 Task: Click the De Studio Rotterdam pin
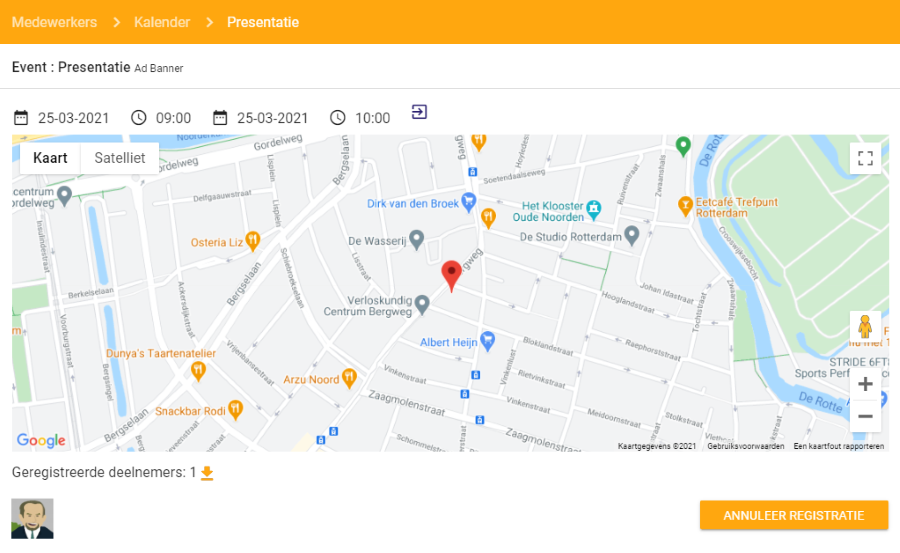click(x=631, y=235)
